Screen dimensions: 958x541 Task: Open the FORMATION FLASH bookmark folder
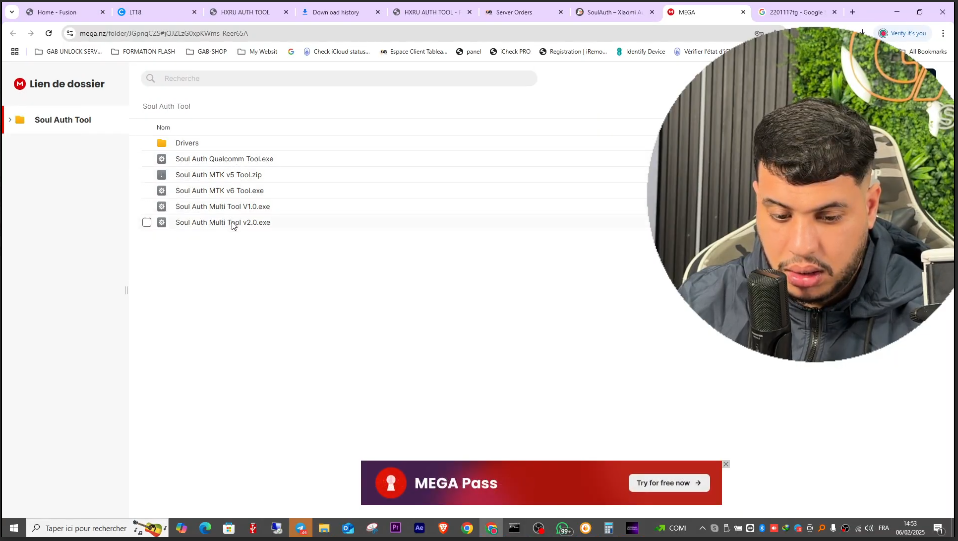pyautogui.click(x=143, y=52)
